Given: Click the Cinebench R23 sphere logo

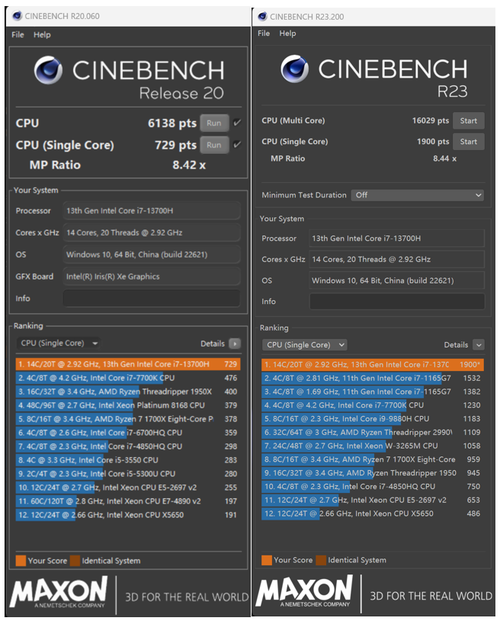Looking at the screenshot, I should point(294,69).
